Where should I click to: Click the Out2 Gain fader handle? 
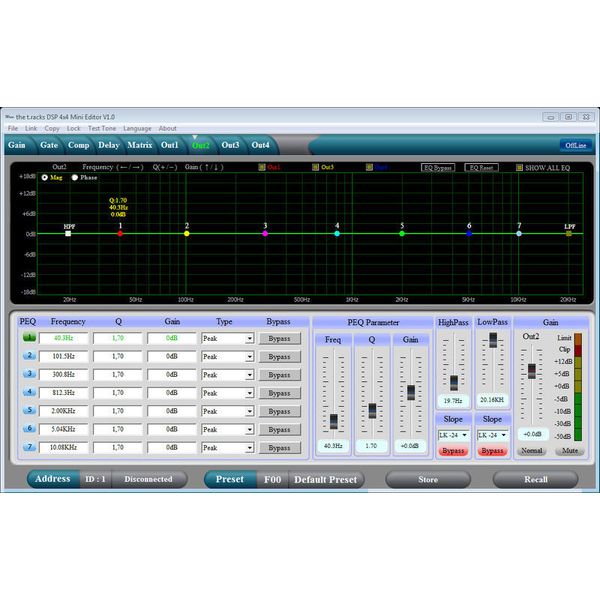(x=532, y=371)
